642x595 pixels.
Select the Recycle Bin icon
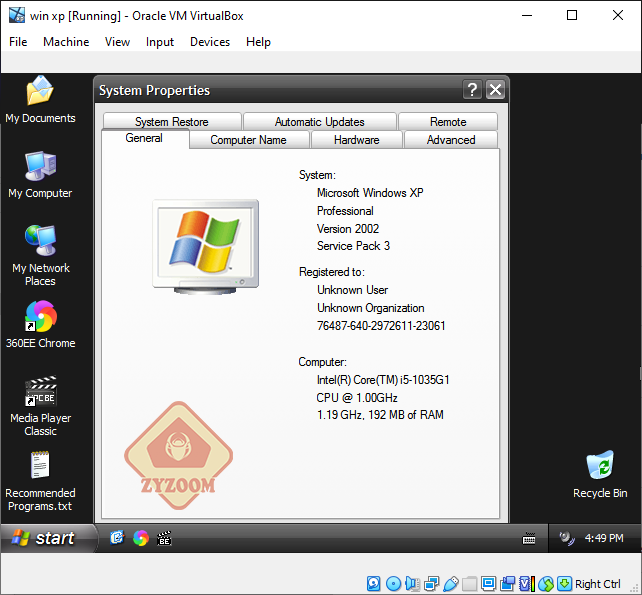pos(600,475)
